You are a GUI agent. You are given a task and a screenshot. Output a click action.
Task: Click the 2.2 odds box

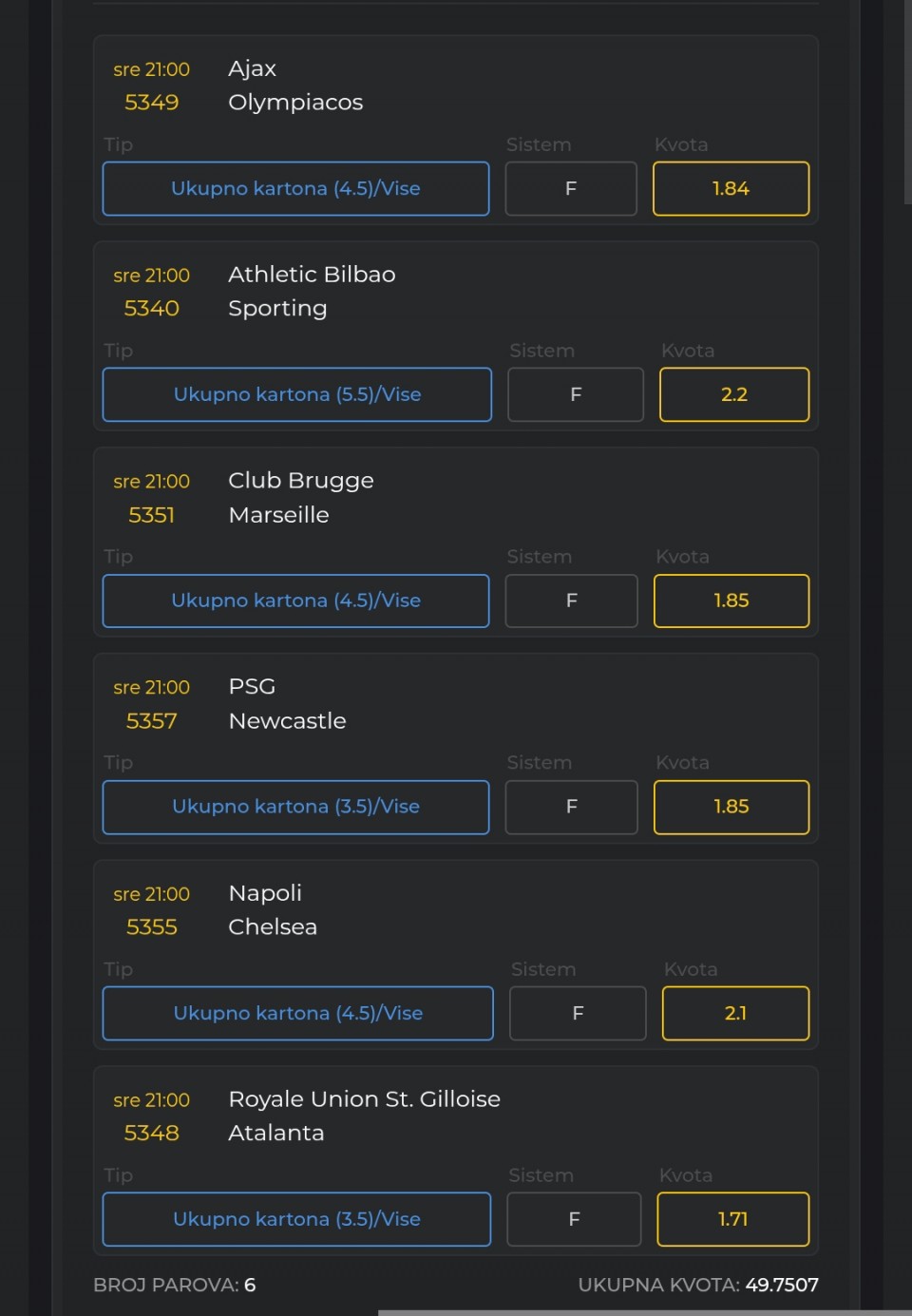pyautogui.click(x=734, y=394)
